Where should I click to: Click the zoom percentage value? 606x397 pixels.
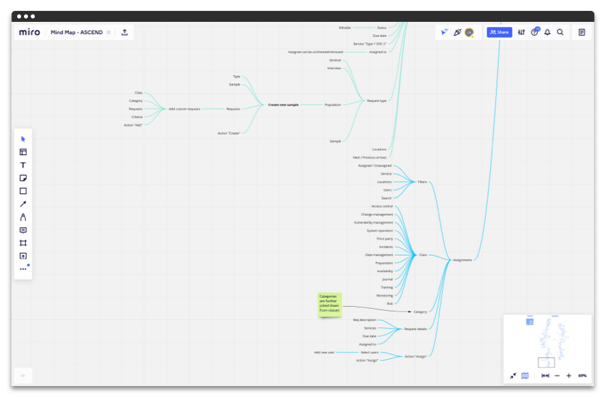point(582,375)
